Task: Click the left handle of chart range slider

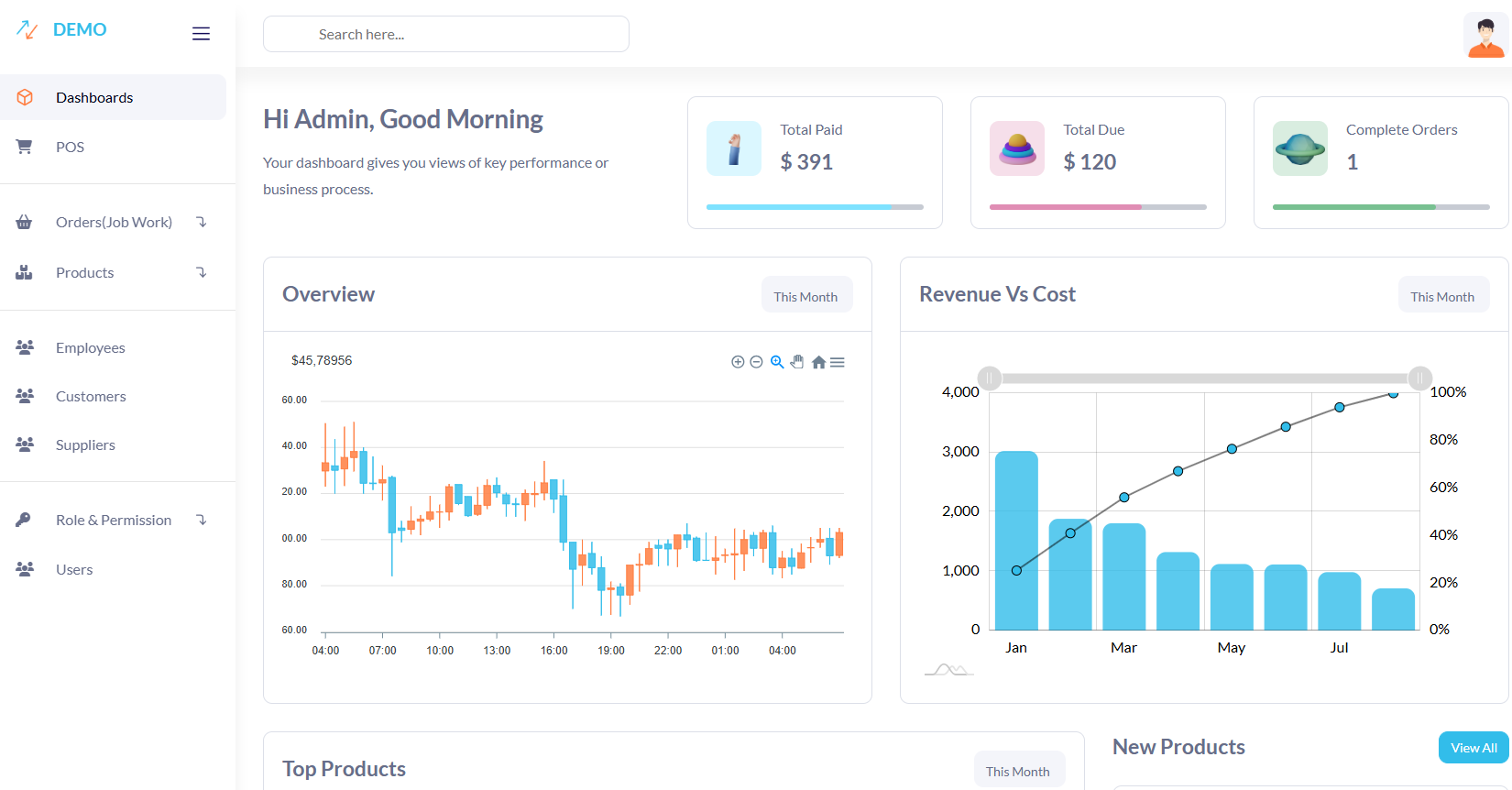Action: point(990,378)
